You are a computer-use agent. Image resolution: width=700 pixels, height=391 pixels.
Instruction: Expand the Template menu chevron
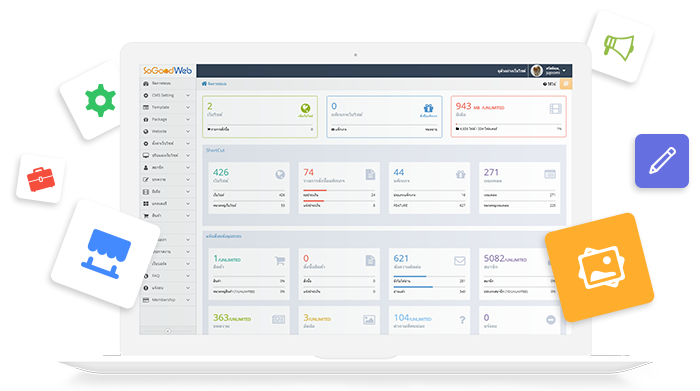coord(188,107)
